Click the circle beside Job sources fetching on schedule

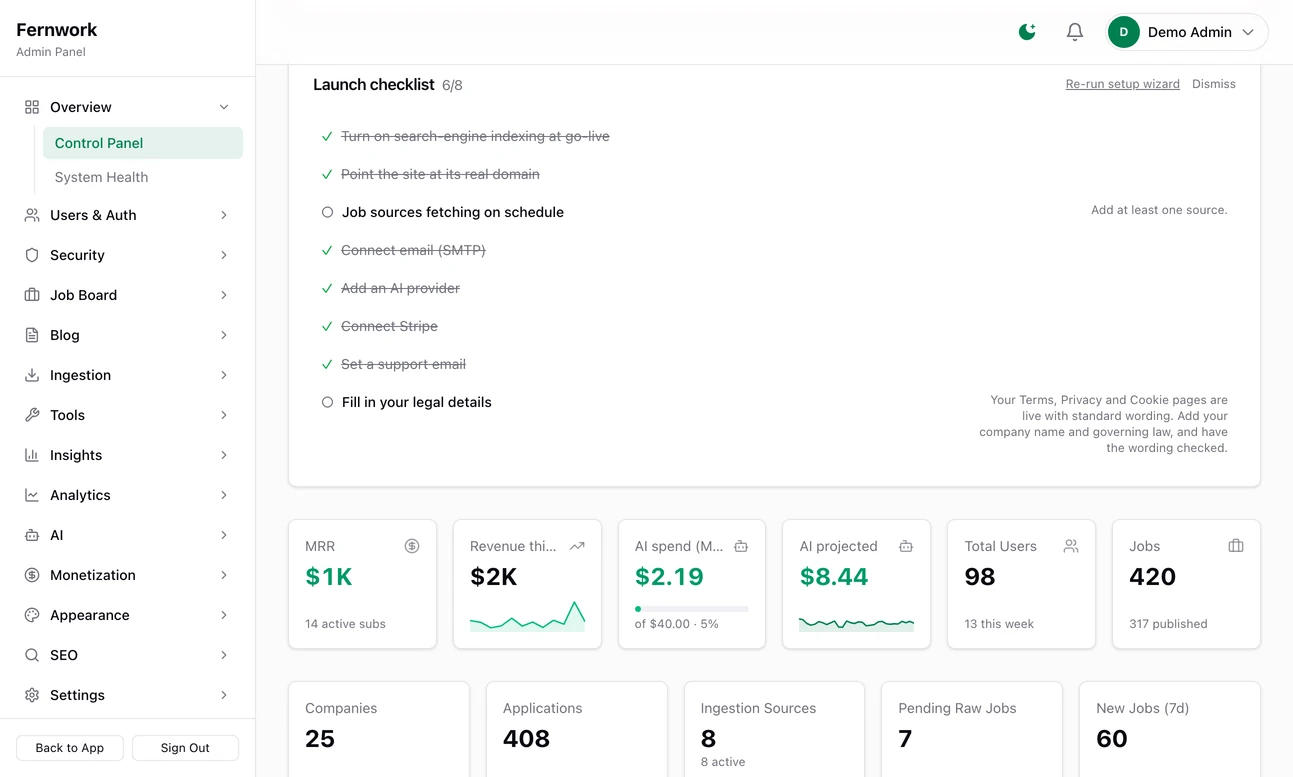point(327,212)
